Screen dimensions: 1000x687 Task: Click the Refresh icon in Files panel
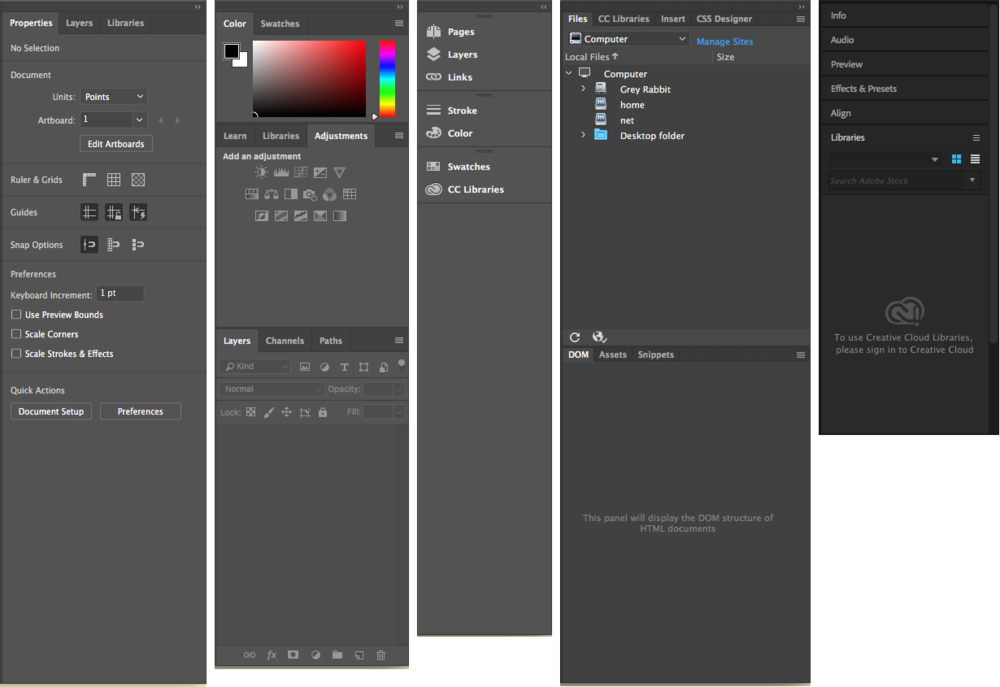pos(575,338)
